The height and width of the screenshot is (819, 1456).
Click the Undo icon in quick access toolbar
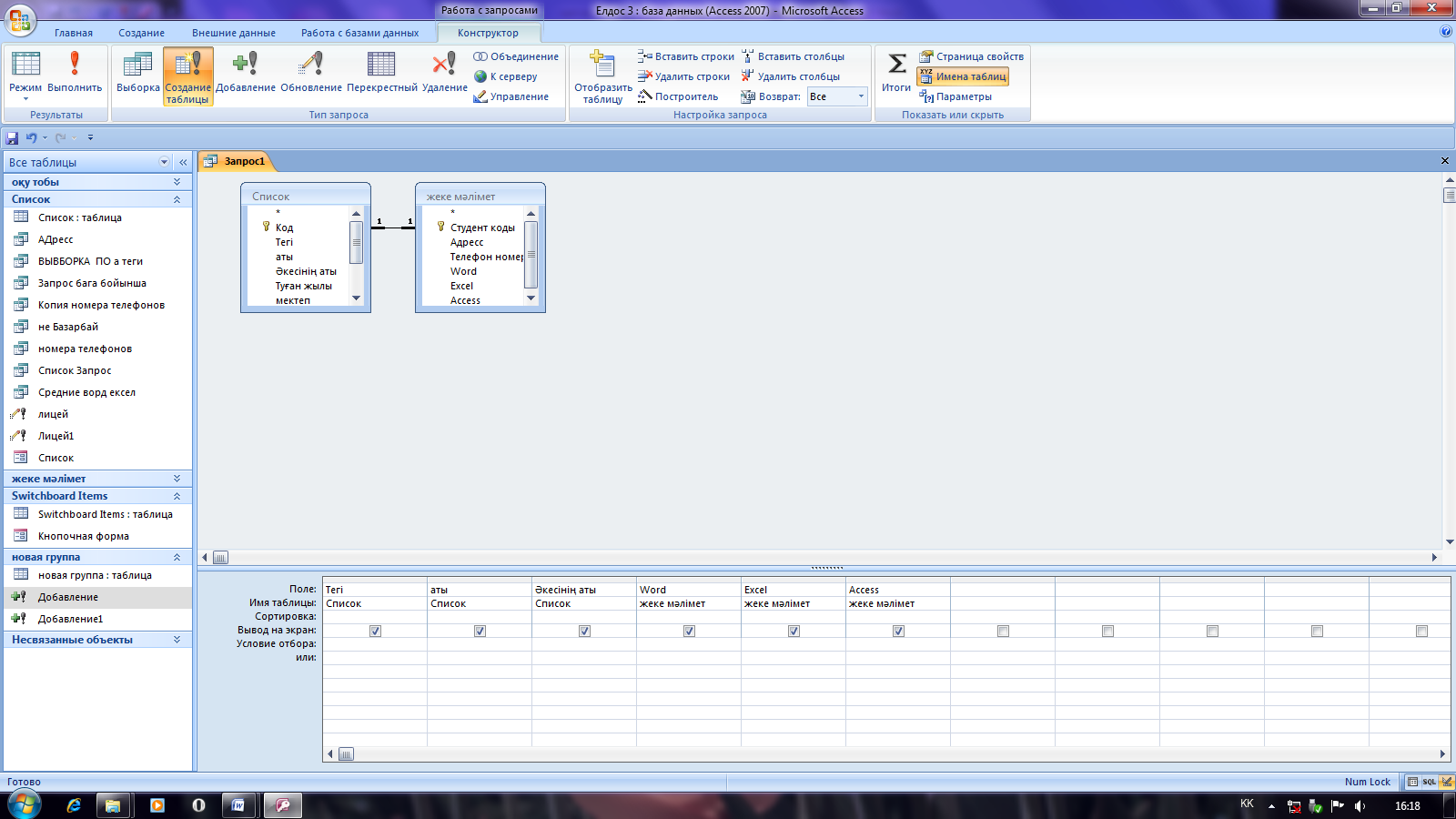click(31, 138)
